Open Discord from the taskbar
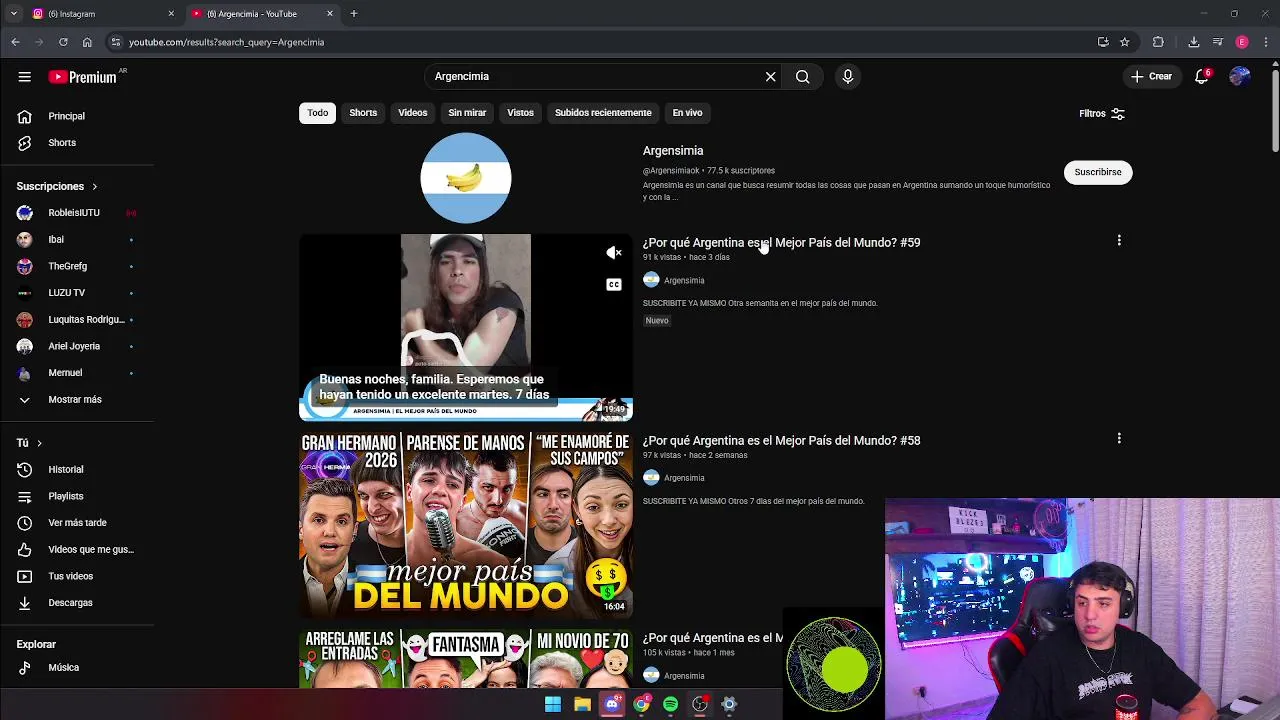This screenshot has width=1280, height=720. pos(612,704)
